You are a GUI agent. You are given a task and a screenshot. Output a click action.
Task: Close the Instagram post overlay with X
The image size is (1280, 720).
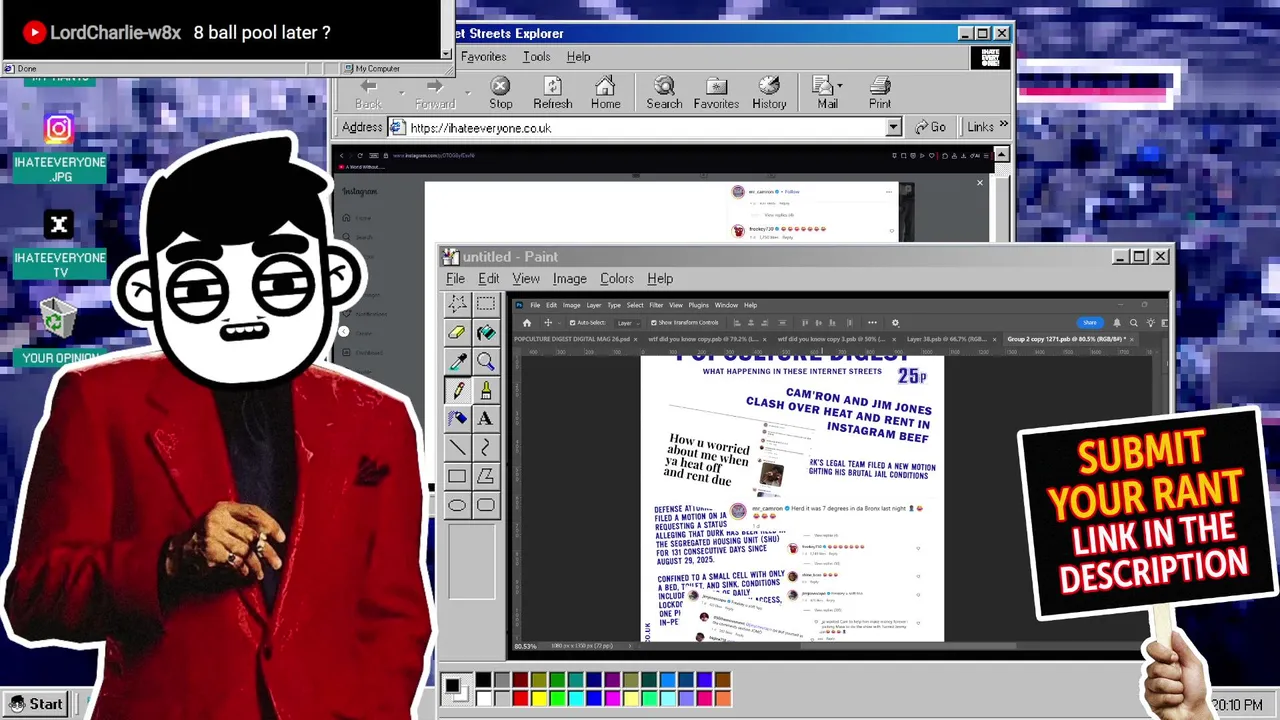point(979,183)
